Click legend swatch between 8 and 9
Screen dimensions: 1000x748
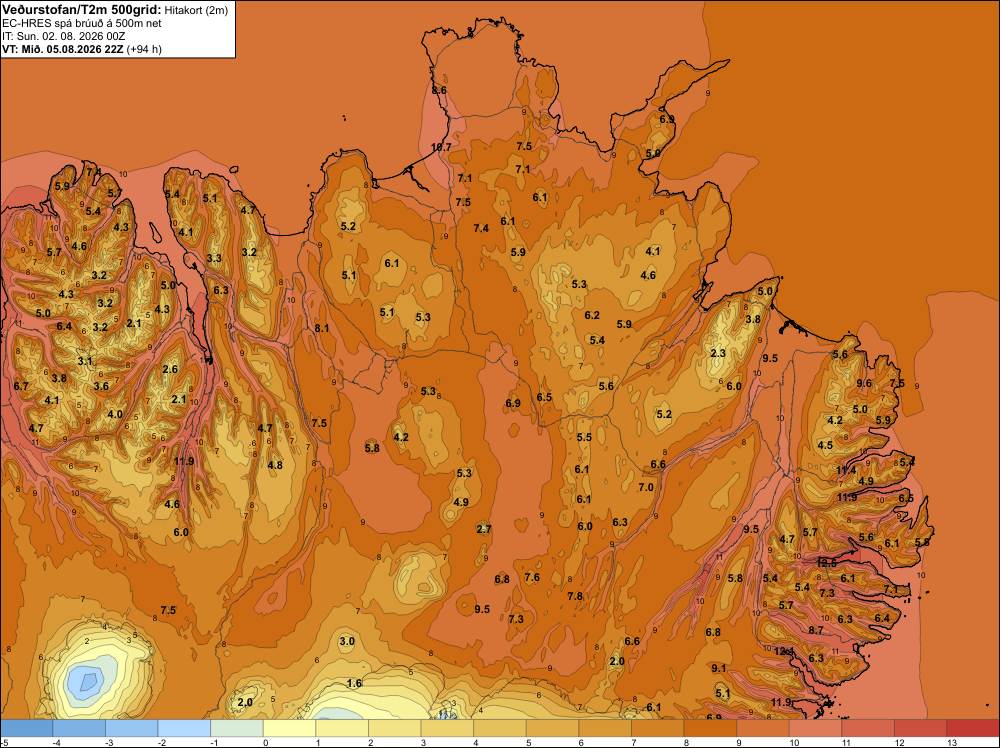pos(710,728)
